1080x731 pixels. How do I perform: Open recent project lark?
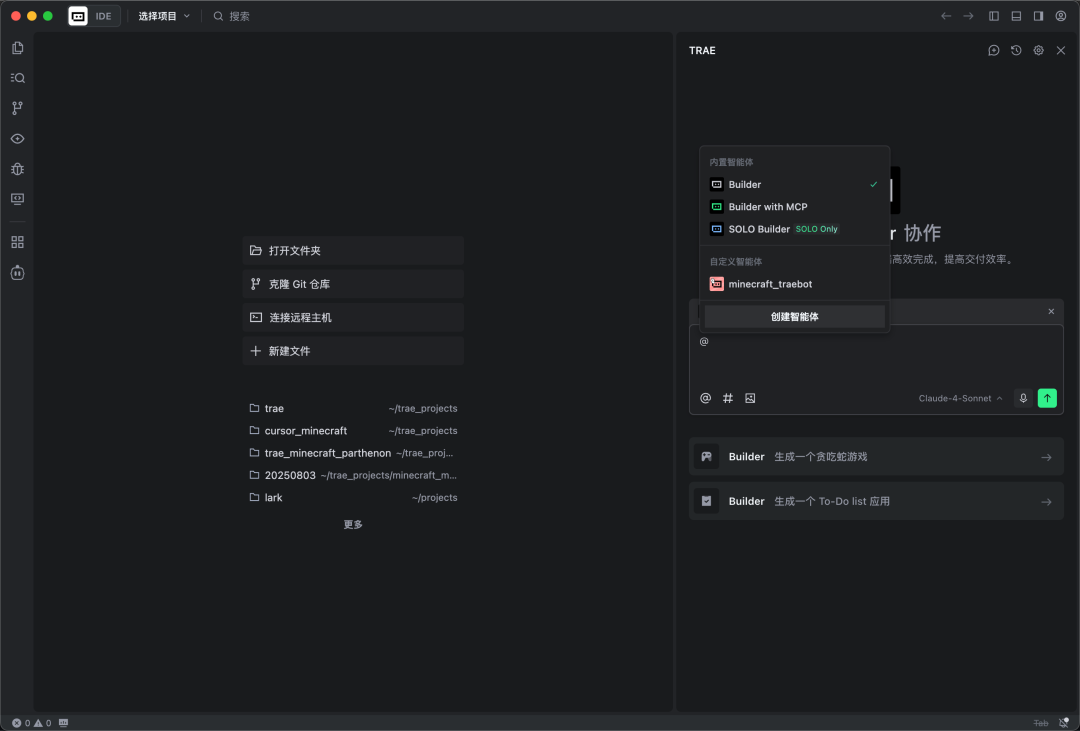tap(353, 497)
